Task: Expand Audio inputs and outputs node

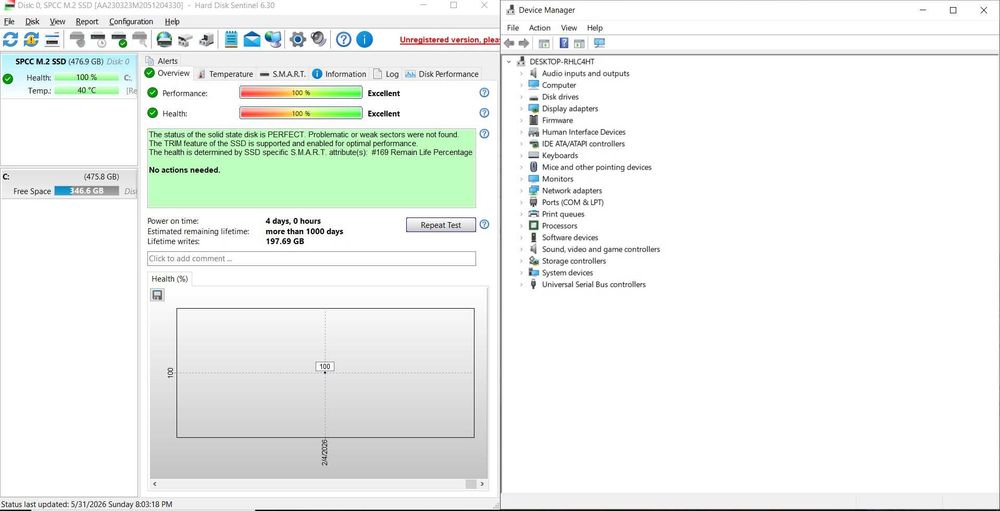Action: (x=521, y=73)
